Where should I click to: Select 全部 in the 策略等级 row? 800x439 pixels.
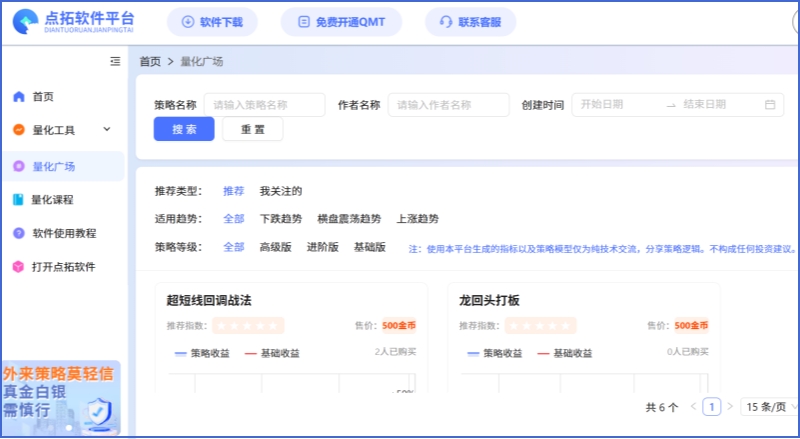click(x=234, y=247)
